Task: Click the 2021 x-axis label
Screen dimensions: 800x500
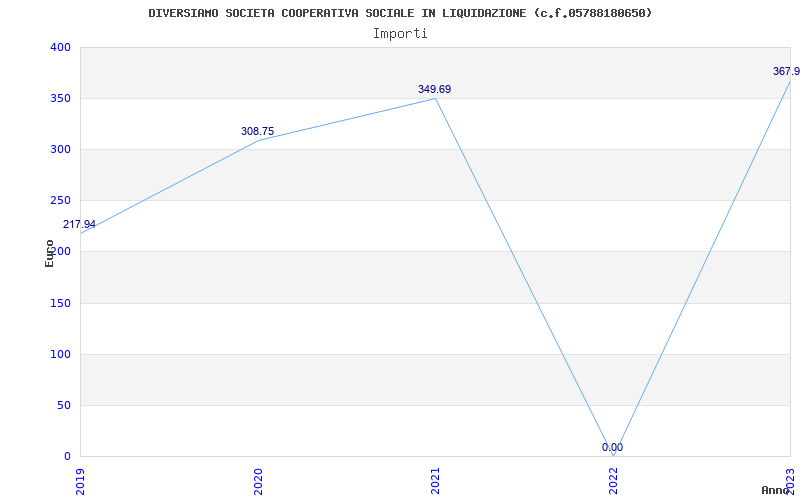Action: 435,482
